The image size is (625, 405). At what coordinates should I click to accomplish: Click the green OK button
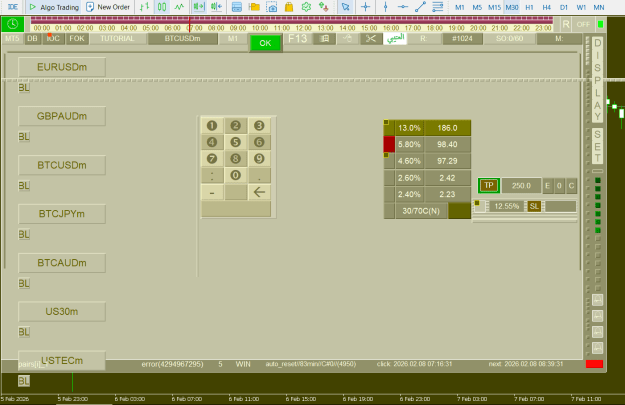pos(265,43)
